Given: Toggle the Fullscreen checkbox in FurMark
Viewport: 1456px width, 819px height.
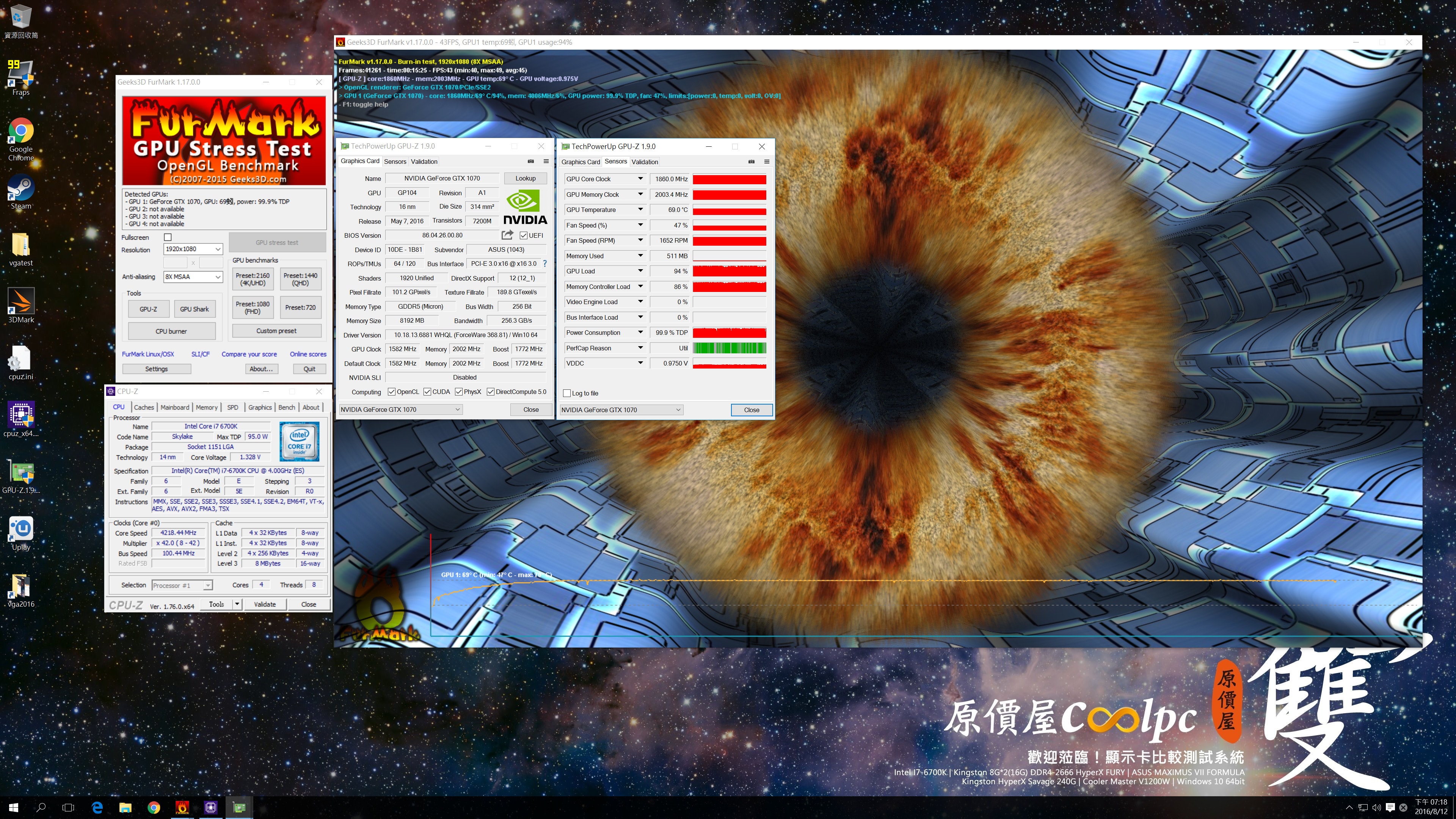Looking at the screenshot, I should tap(167, 237).
